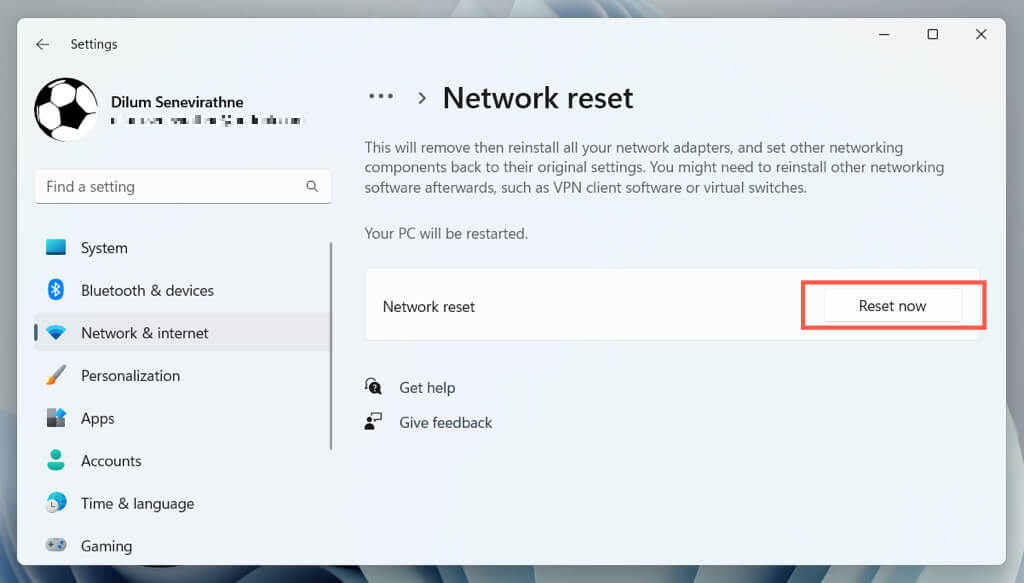Open the Get help link

427,387
